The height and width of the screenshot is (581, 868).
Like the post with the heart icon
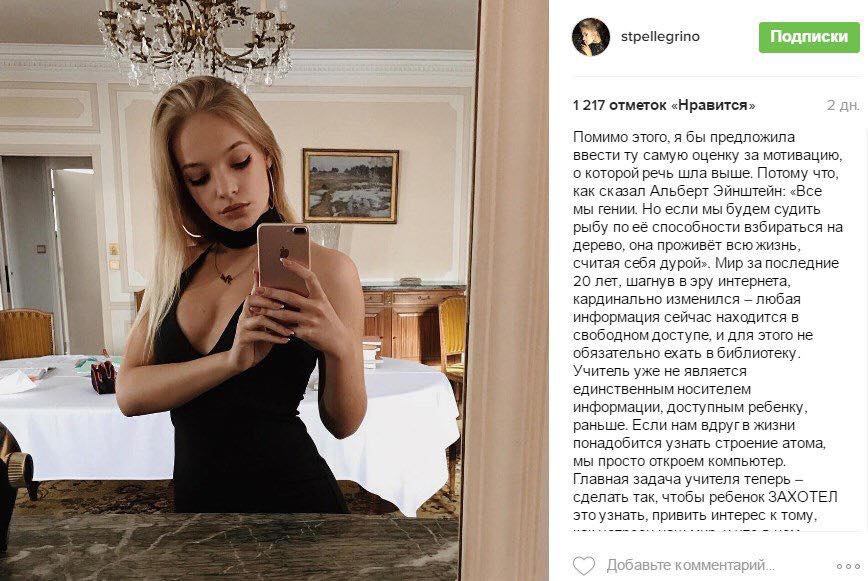(583, 566)
